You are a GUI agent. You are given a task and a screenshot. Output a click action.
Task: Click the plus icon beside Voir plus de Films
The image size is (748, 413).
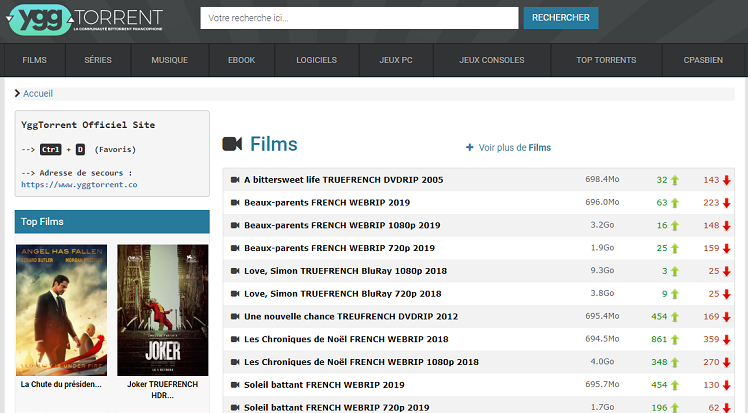click(x=469, y=147)
